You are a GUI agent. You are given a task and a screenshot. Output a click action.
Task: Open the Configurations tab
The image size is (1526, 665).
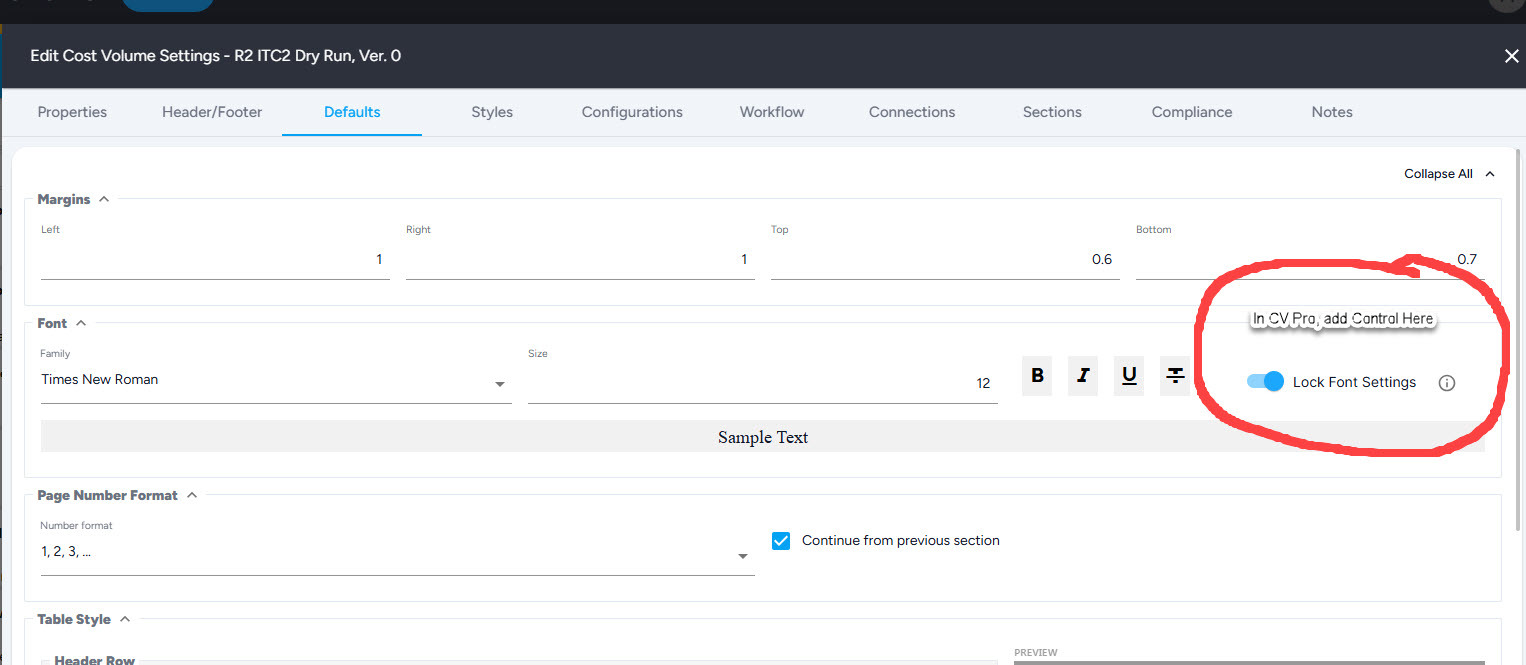[632, 112]
